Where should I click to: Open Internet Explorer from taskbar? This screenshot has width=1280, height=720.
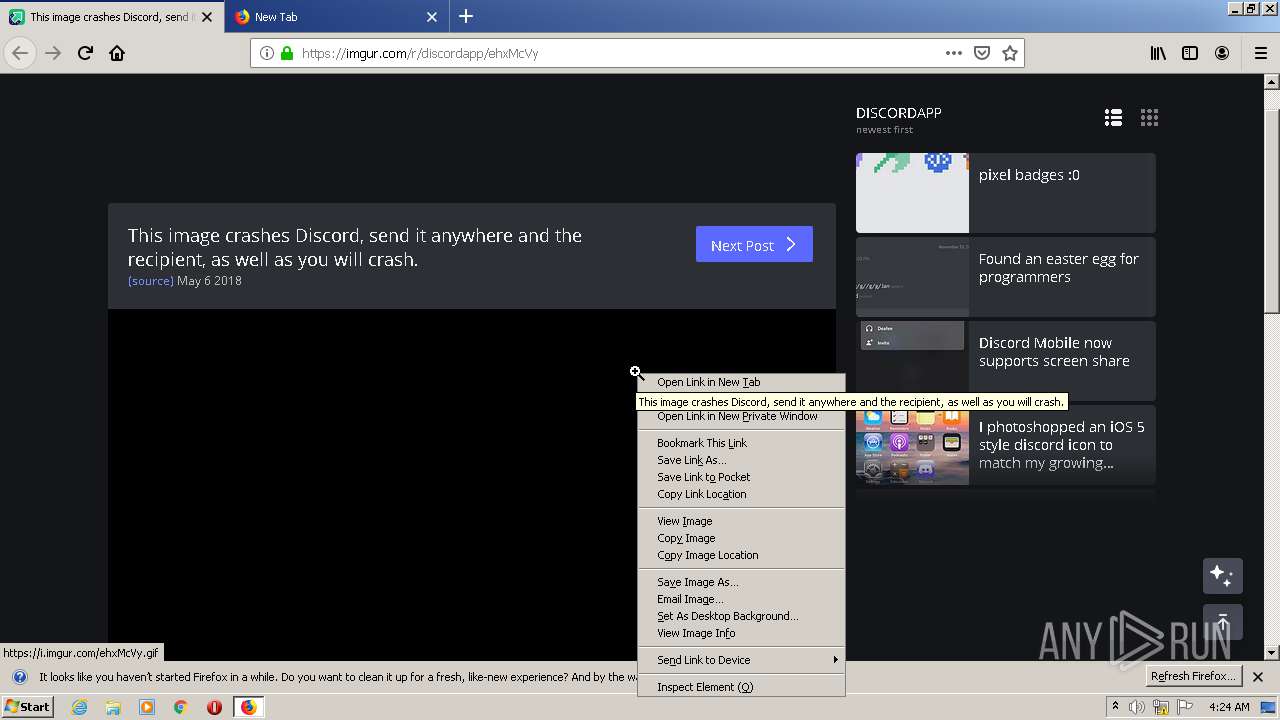point(79,707)
